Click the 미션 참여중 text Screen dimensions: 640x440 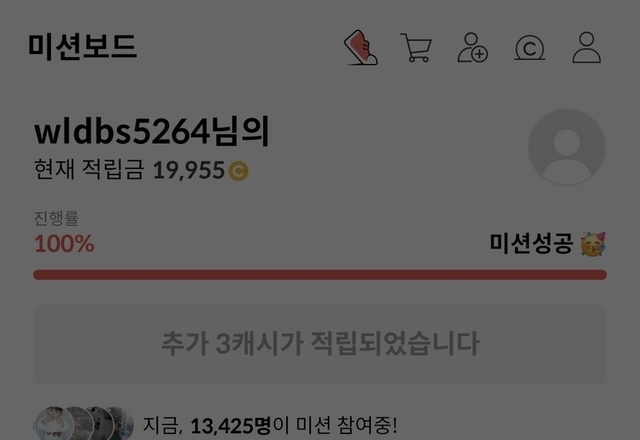346,425
